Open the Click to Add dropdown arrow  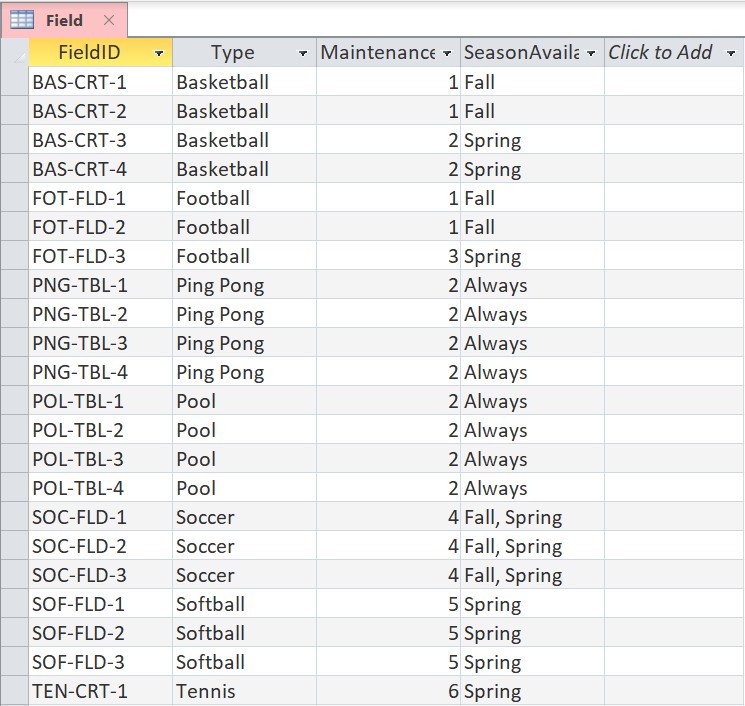[731, 53]
